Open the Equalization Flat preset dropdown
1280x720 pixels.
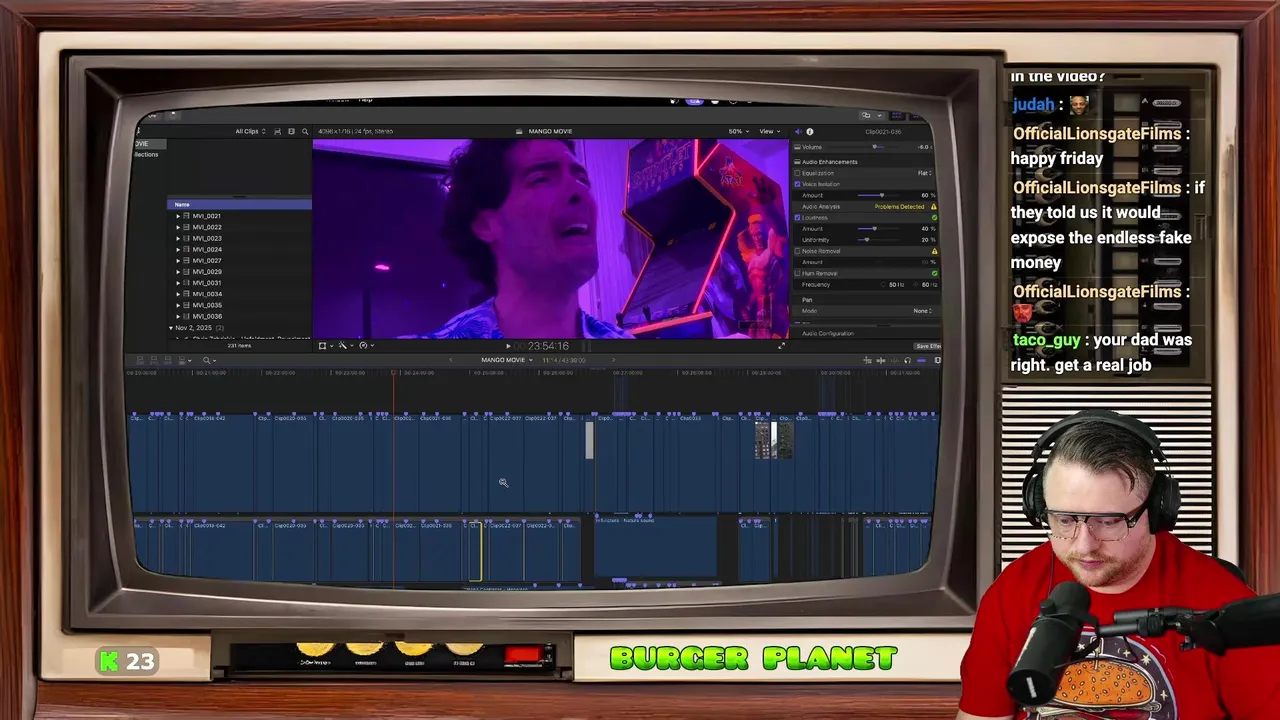(x=925, y=173)
